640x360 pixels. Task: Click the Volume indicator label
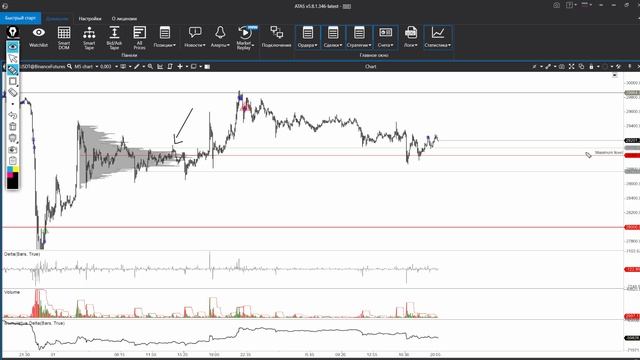point(12,292)
